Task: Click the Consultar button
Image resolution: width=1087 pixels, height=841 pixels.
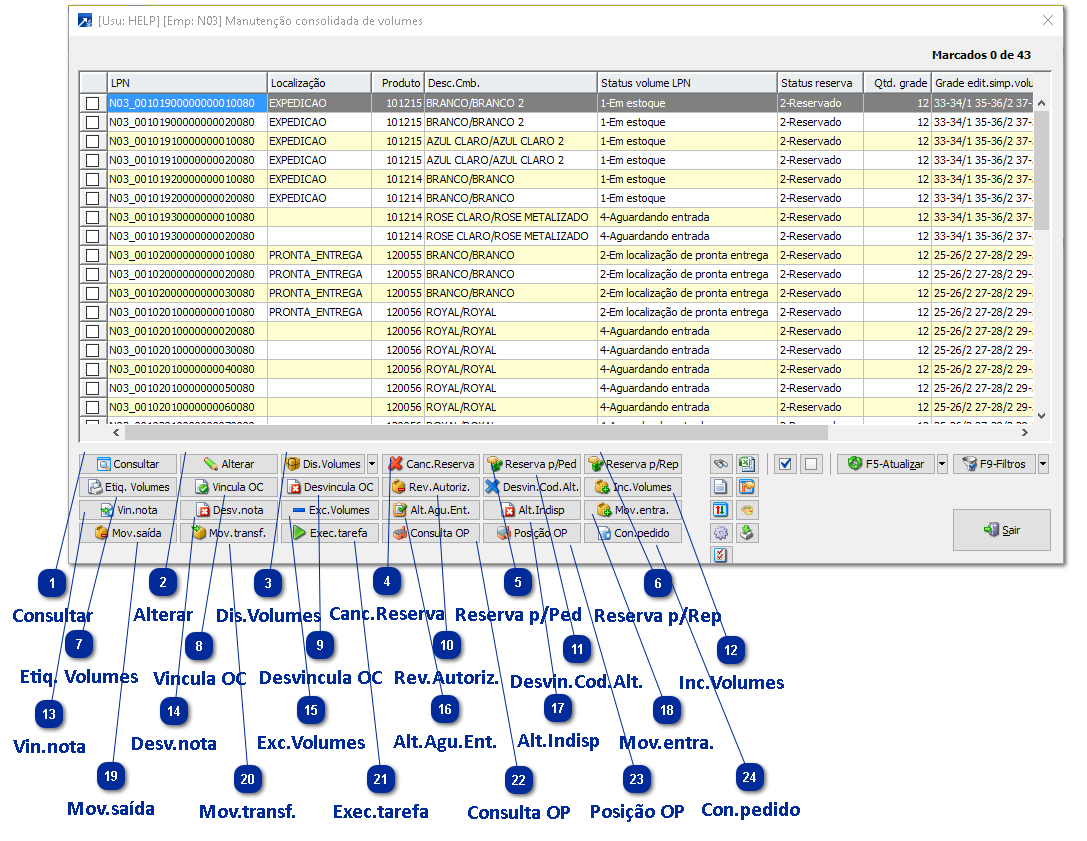Action: (128, 464)
